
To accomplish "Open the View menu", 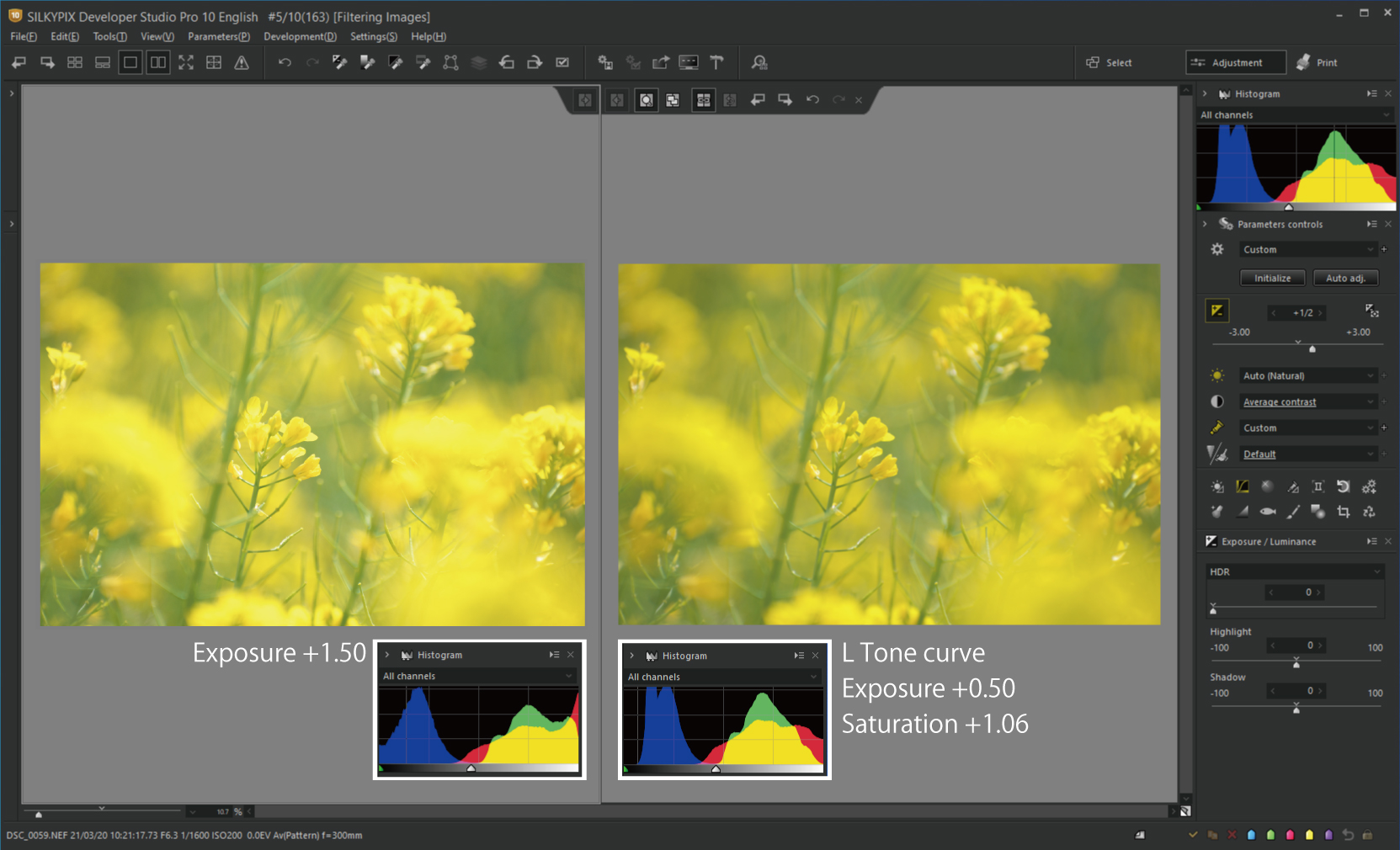I will click(x=157, y=36).
